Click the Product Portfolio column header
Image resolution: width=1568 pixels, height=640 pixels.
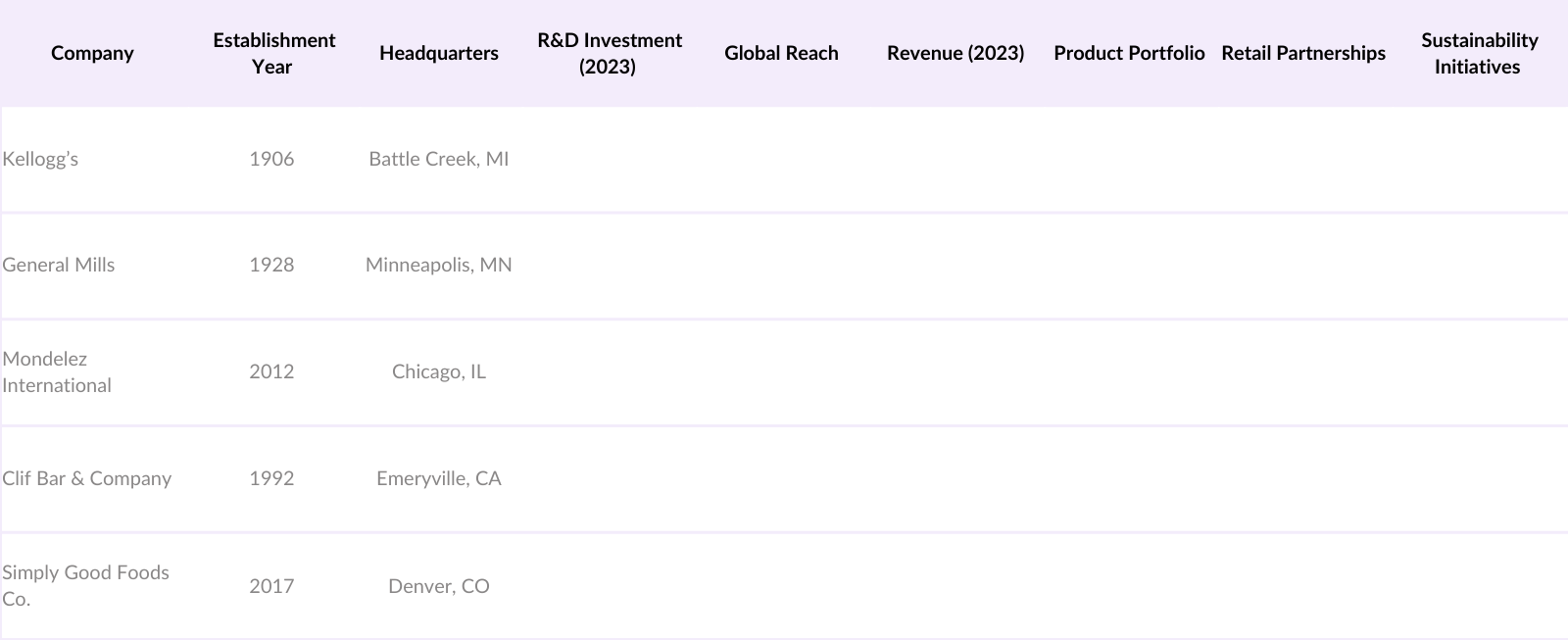tap(1129, 53)
